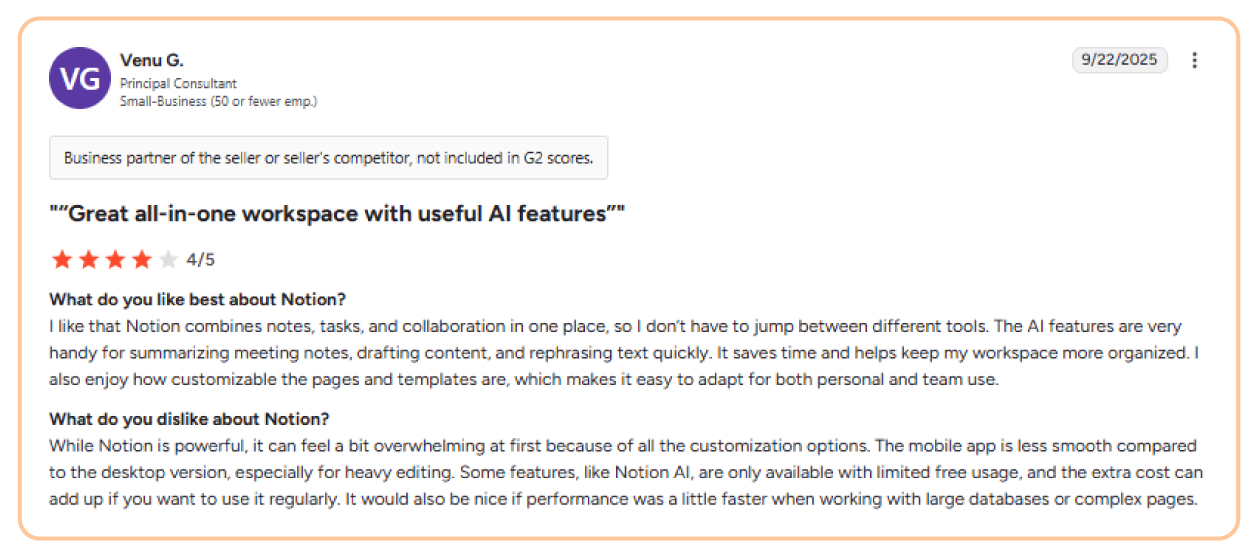
Task: Click the Small-Business company size label
Action: coord(218,101)
